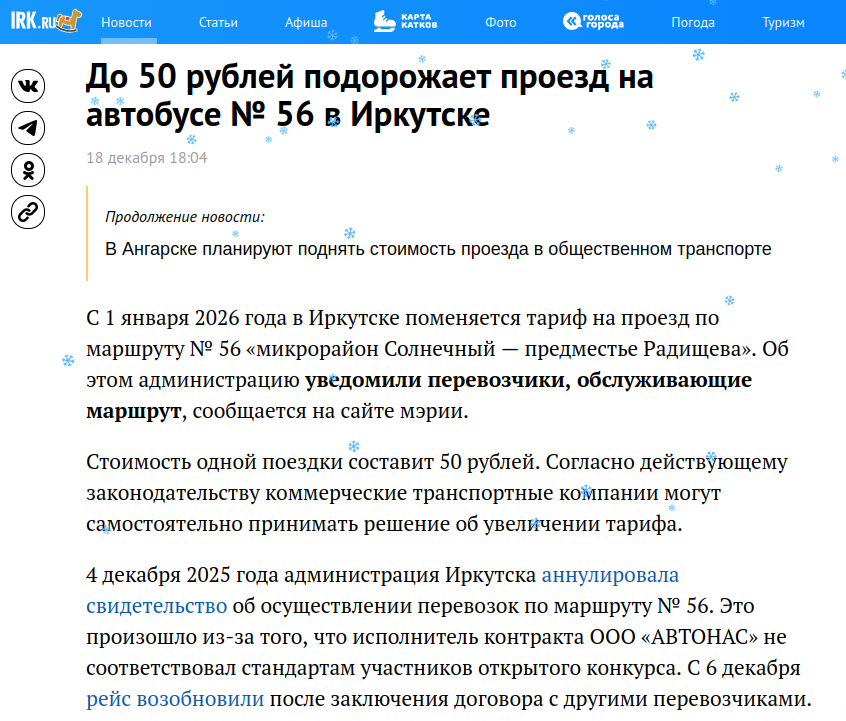846x721 pixels.
Task: Copy the article link with chain icon
Action: click(x=28, y=212)
